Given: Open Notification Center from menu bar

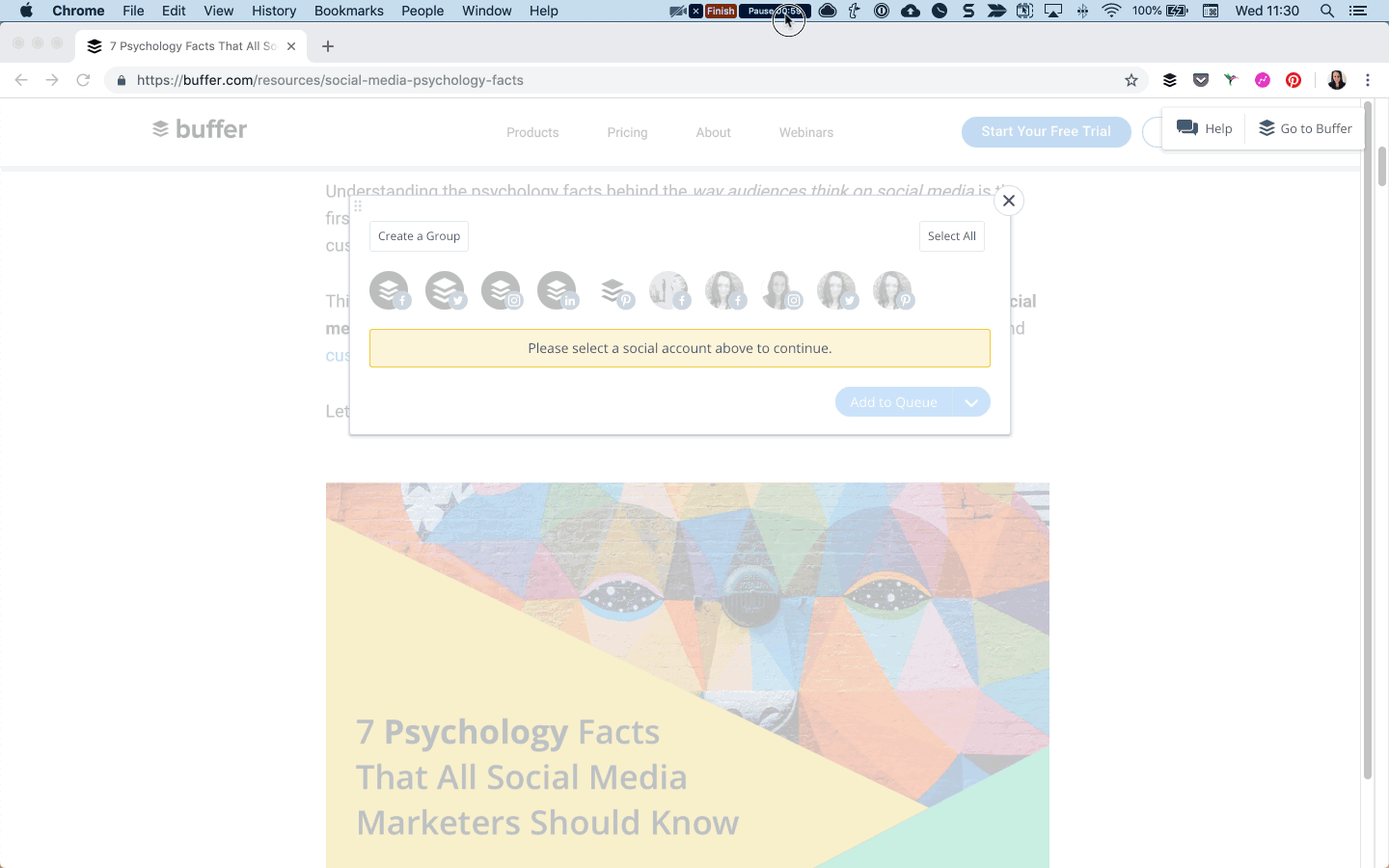Looking at the screenshot, I should click(x=1359, y=11).
